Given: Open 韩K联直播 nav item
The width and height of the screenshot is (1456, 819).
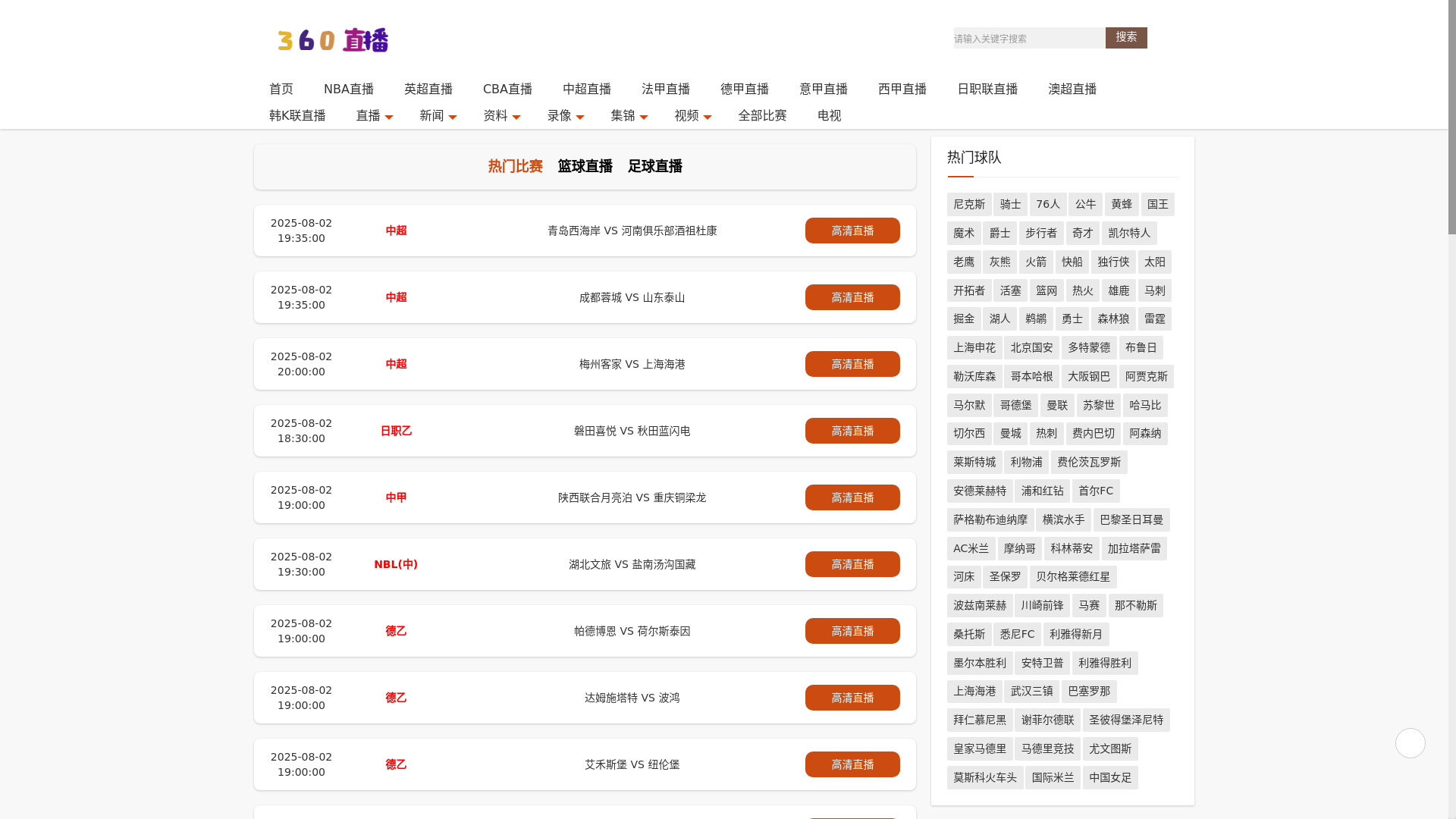Looking at the screenshot, I should pyautogui.click(x=297, y=115).
